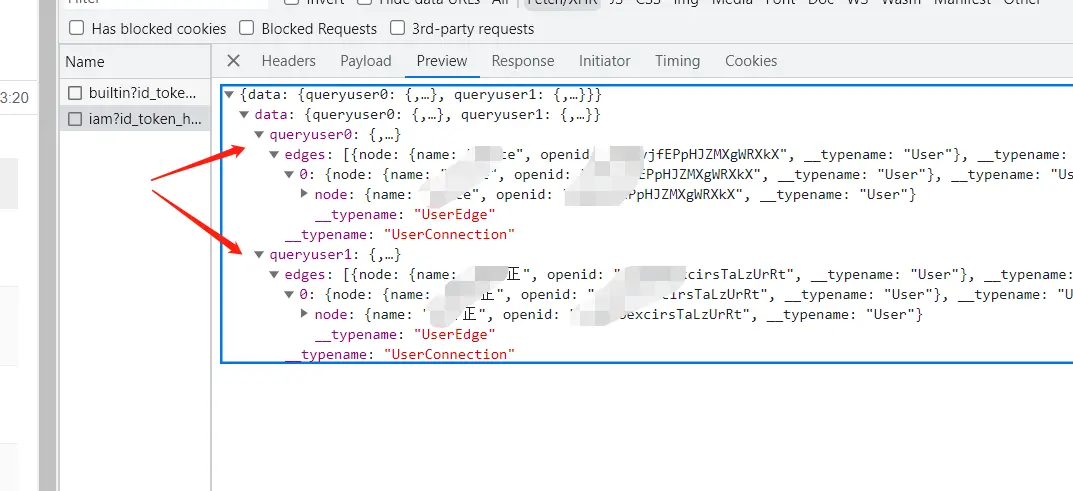Click the UserEdge typename line inside queryuser1

405,334
